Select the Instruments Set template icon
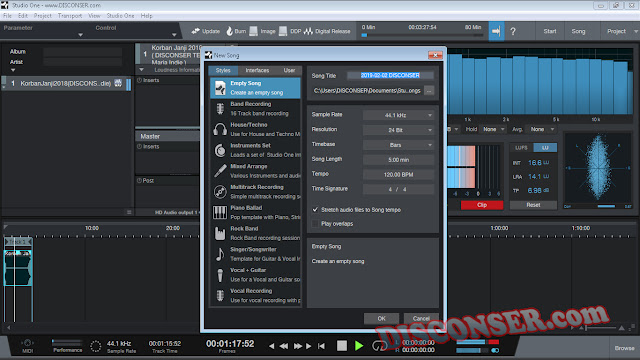 click(220, 150)
